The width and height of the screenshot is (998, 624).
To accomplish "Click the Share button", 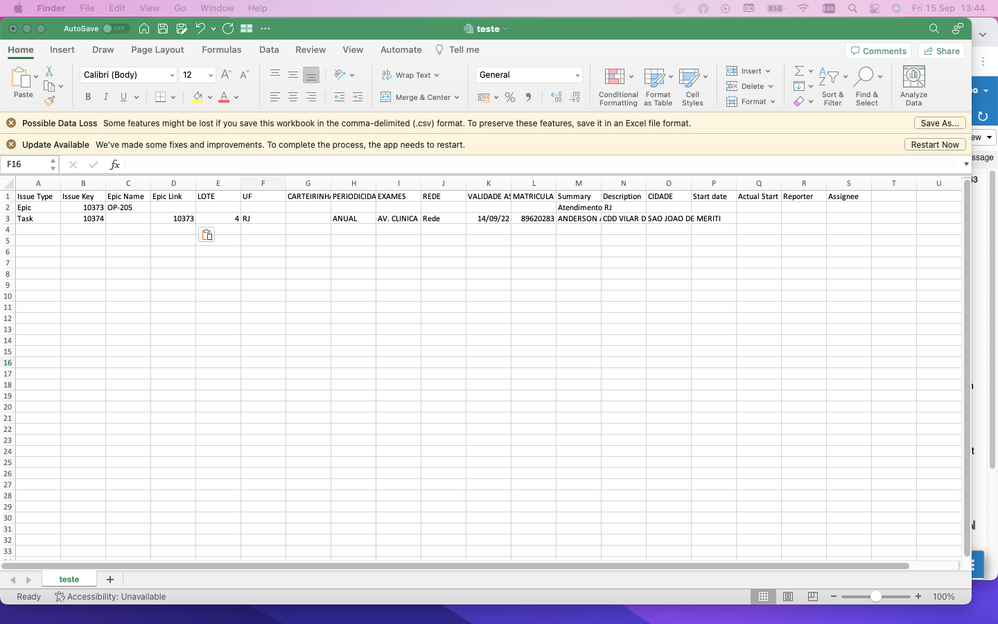I will pos(941,51).
